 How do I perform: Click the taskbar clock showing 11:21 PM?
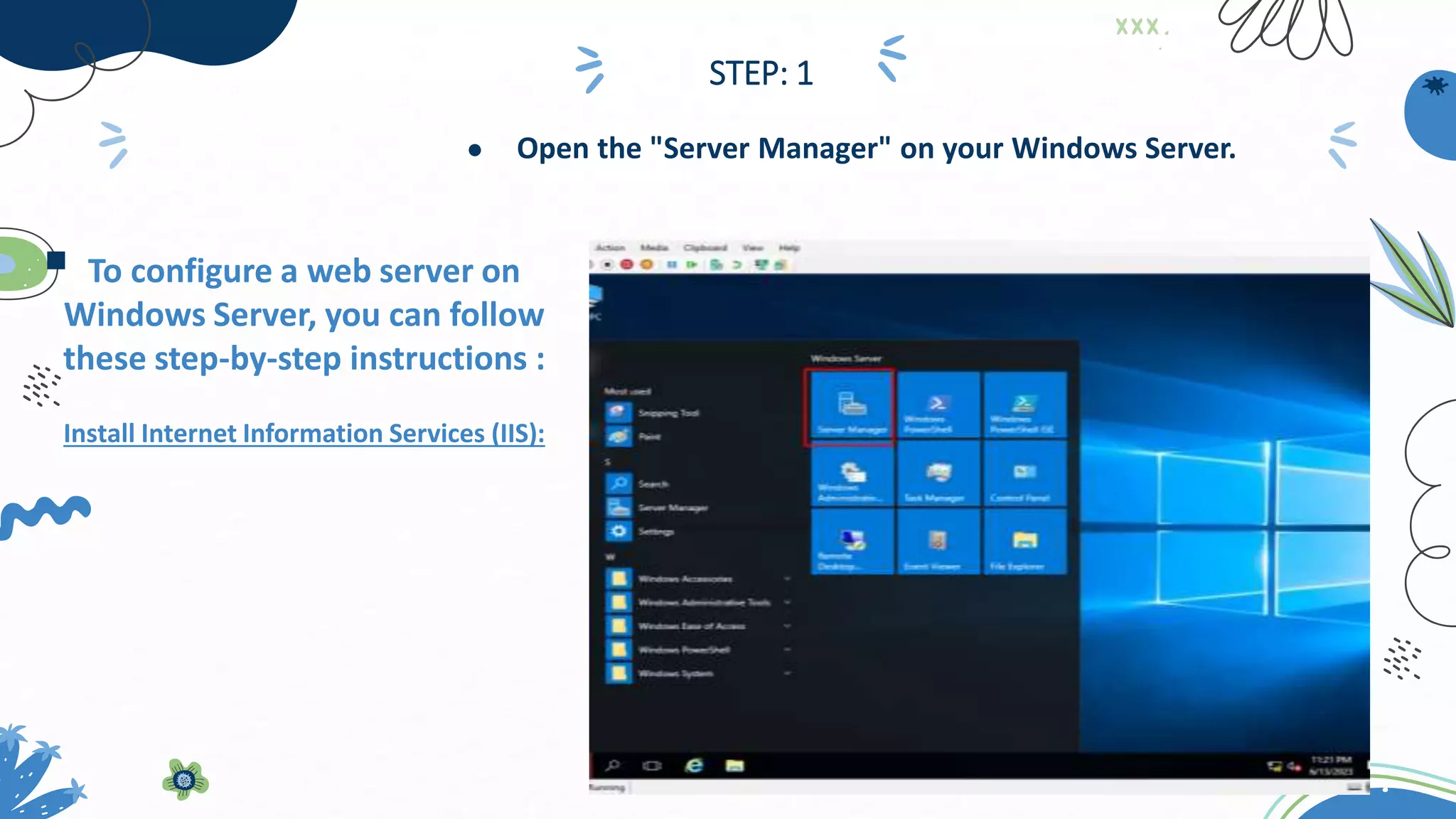[x=1331, y=765]
